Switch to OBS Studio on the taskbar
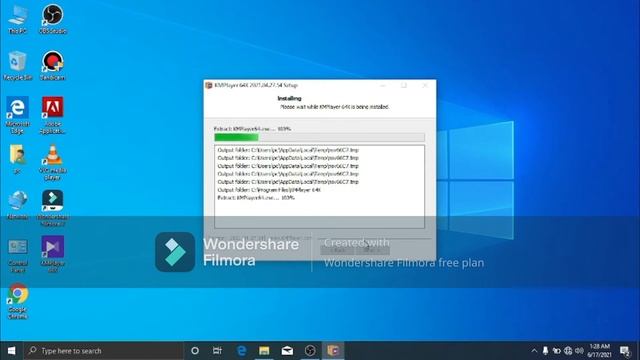 pyautogui.click(x=310, y=351)
